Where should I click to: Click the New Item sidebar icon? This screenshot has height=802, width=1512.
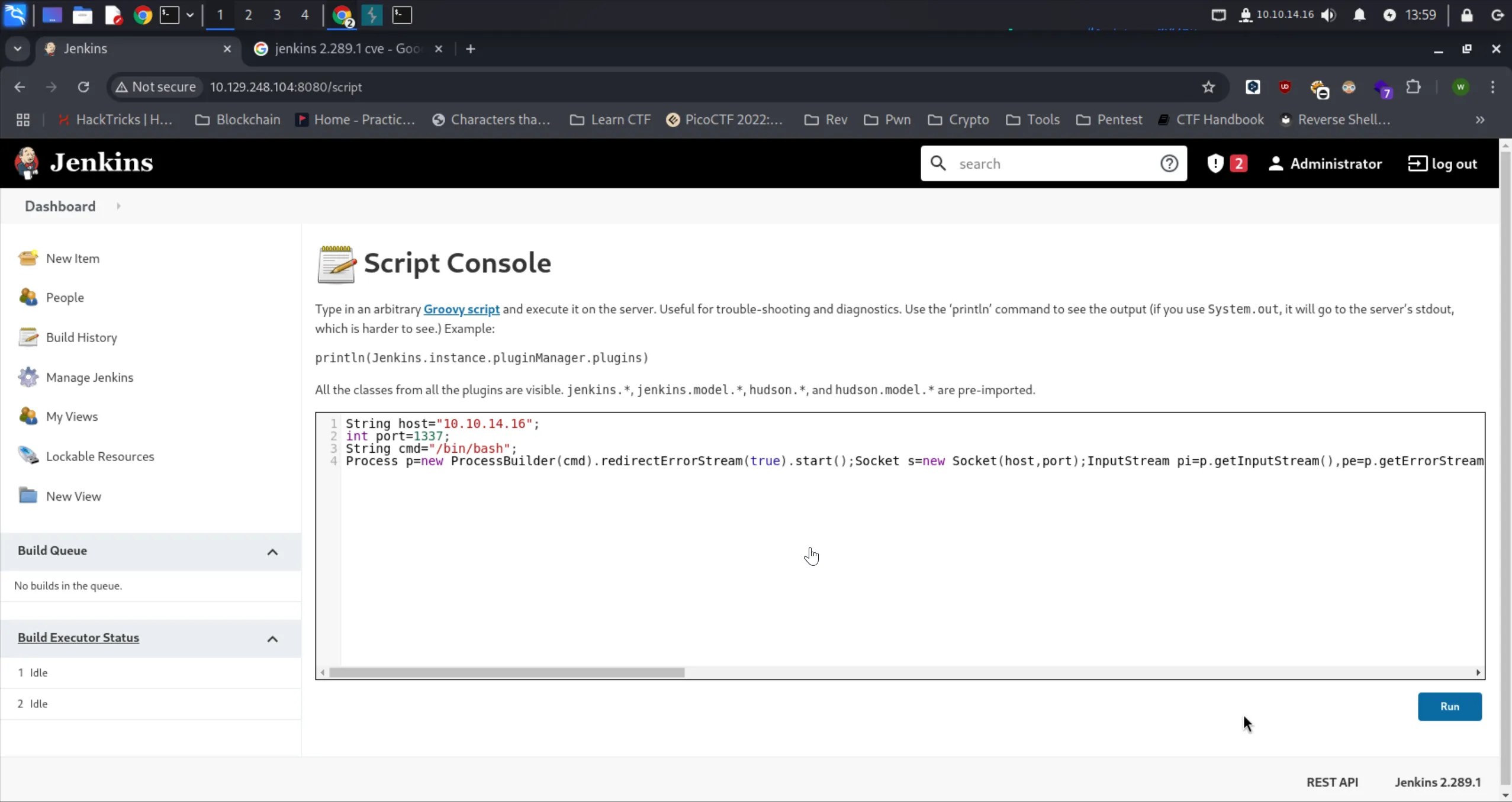coord(28,258)
